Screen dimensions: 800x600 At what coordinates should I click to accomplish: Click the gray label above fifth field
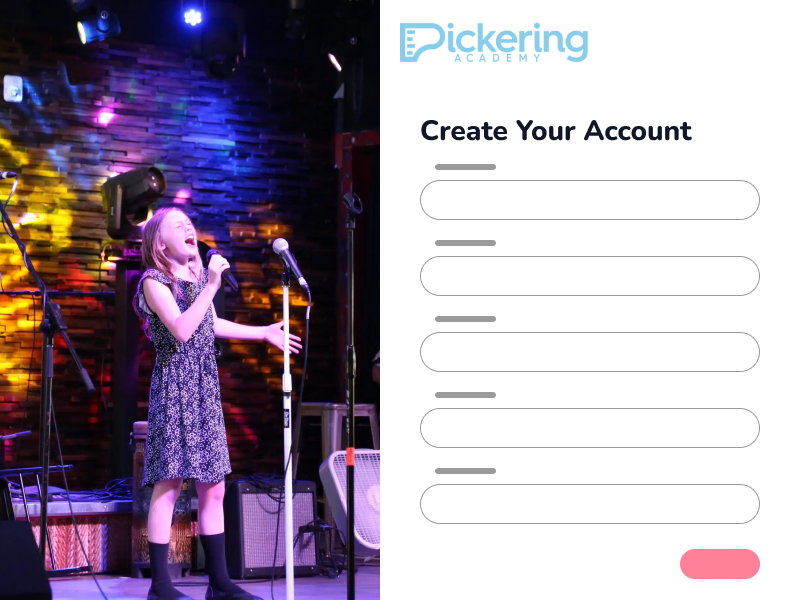(465, 471)
